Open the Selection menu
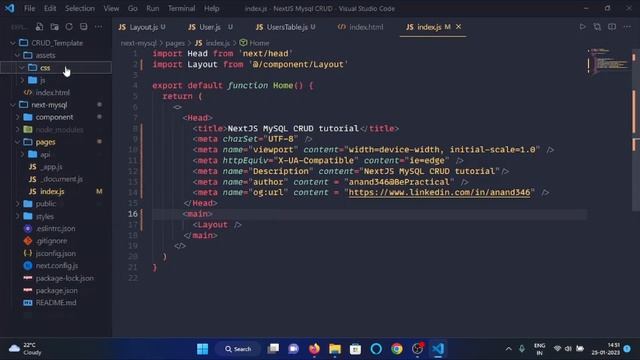 [80, 8]
